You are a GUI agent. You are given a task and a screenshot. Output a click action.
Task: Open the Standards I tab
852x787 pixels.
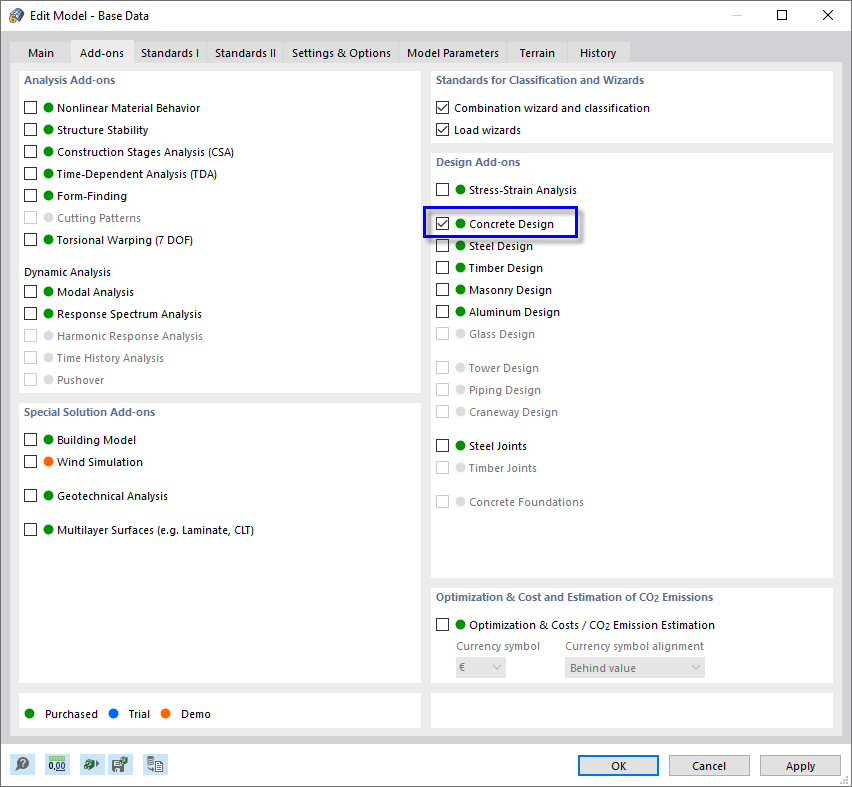[170, 53]
